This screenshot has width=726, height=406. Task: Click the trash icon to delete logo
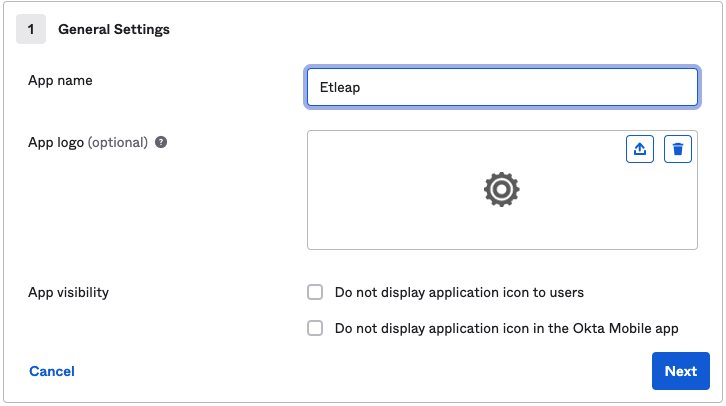pyautogui.click(x=678, y=149)
